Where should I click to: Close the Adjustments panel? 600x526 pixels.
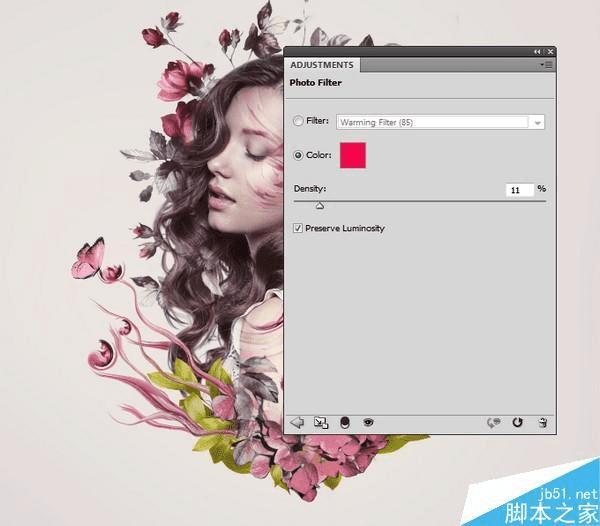[550, 52]
